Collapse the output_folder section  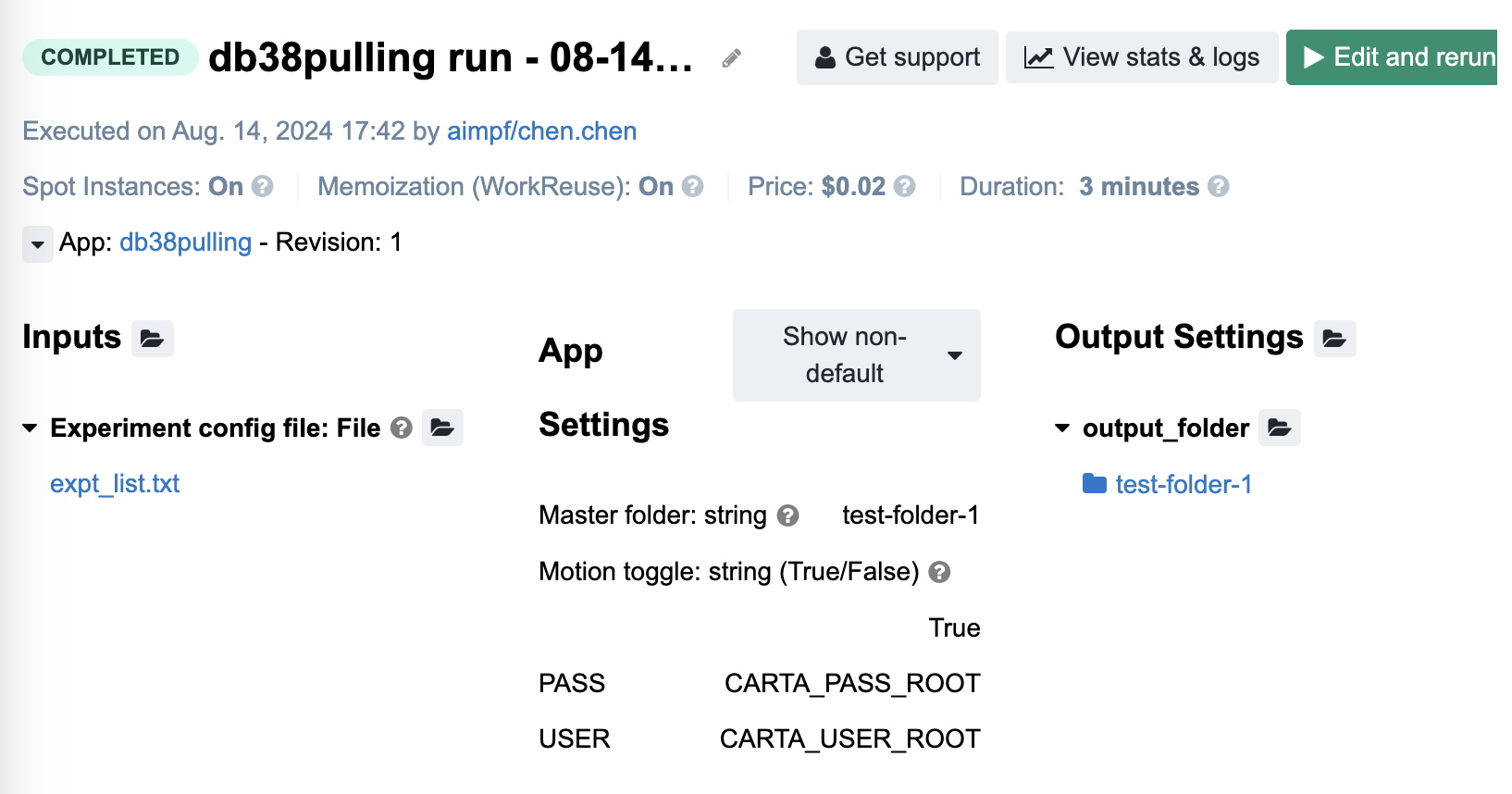(1062, 428)
